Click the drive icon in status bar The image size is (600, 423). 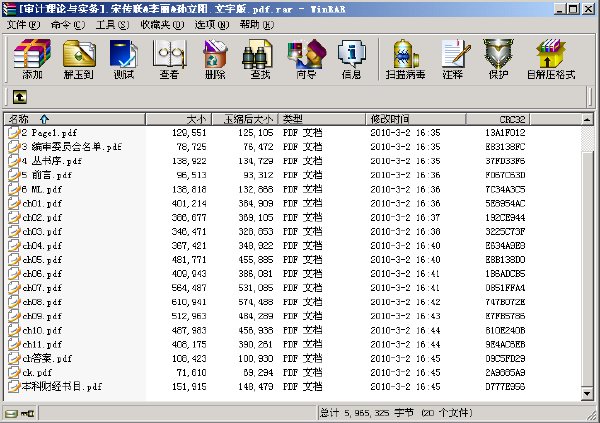point(11,413)
